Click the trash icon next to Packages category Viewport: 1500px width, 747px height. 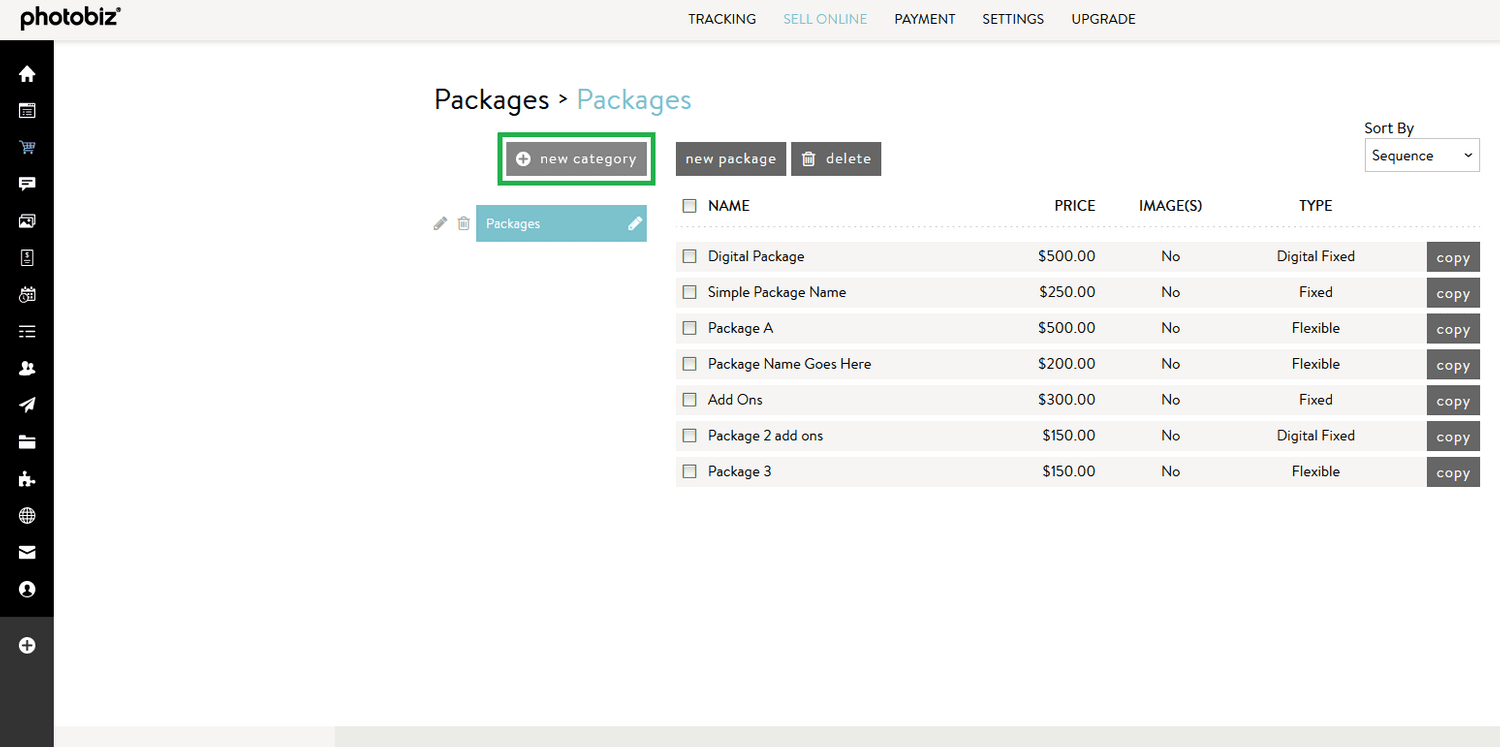463,223
